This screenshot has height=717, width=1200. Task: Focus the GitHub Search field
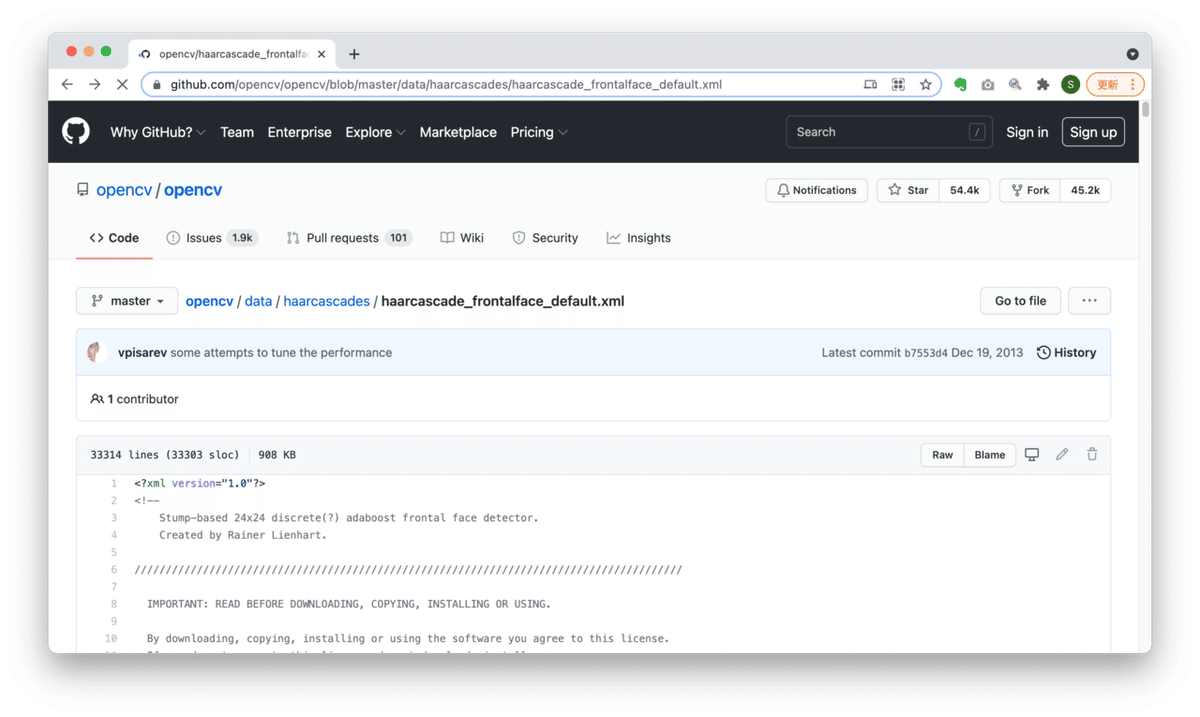point(889,132)
